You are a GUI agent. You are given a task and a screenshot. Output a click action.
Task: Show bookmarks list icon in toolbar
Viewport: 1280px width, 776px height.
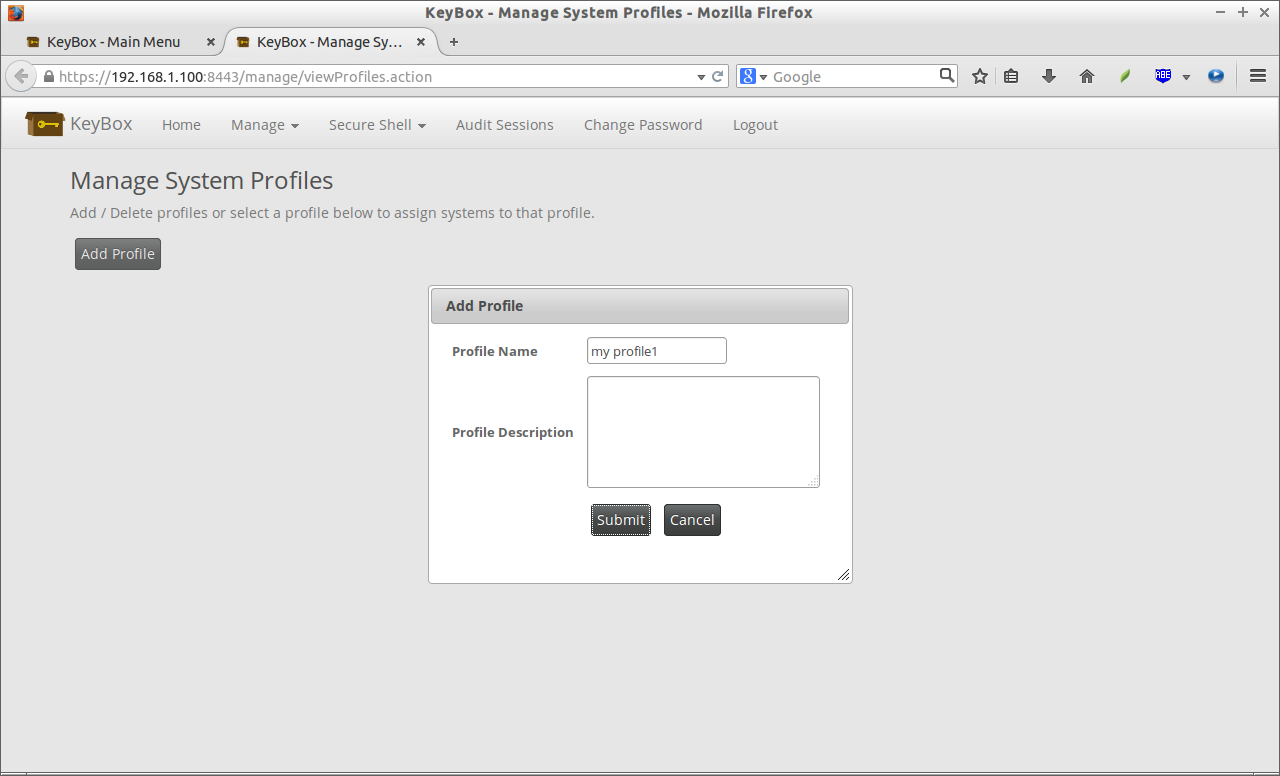pyautogui.click(x=1011, y=76)
